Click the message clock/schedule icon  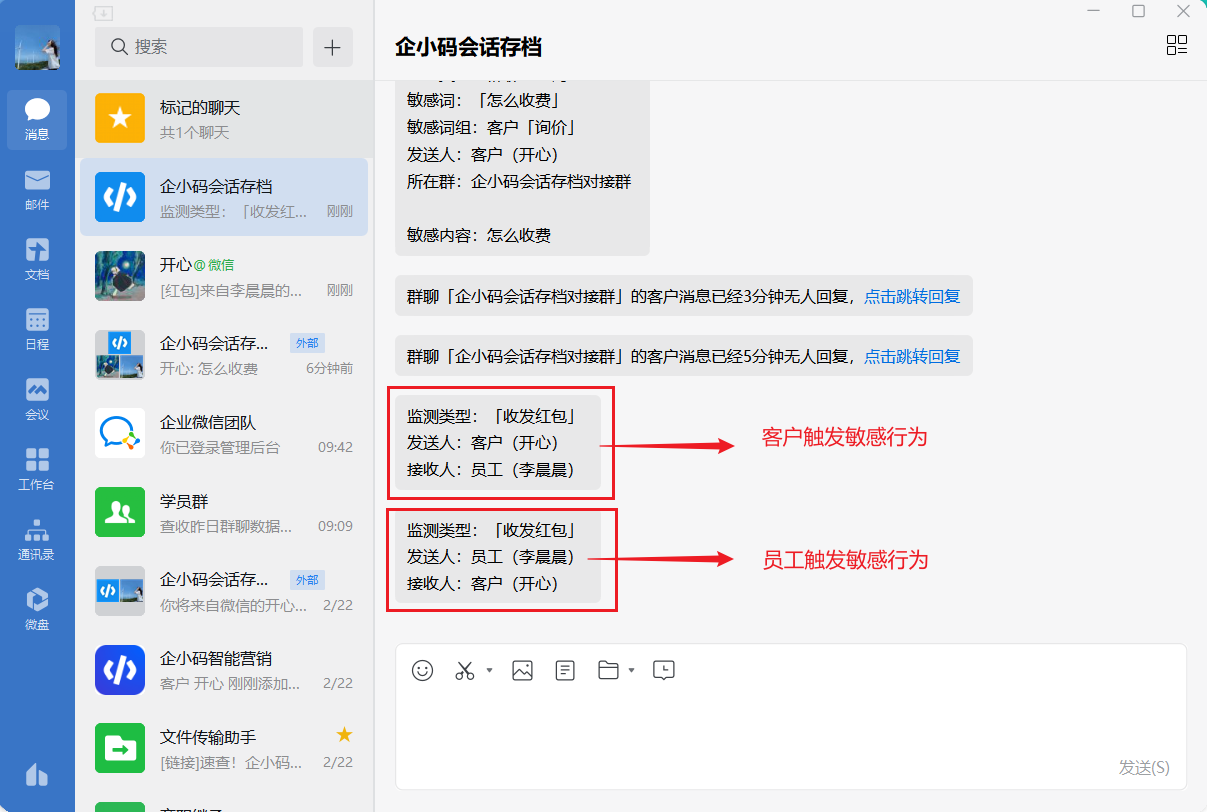[664, 670]
